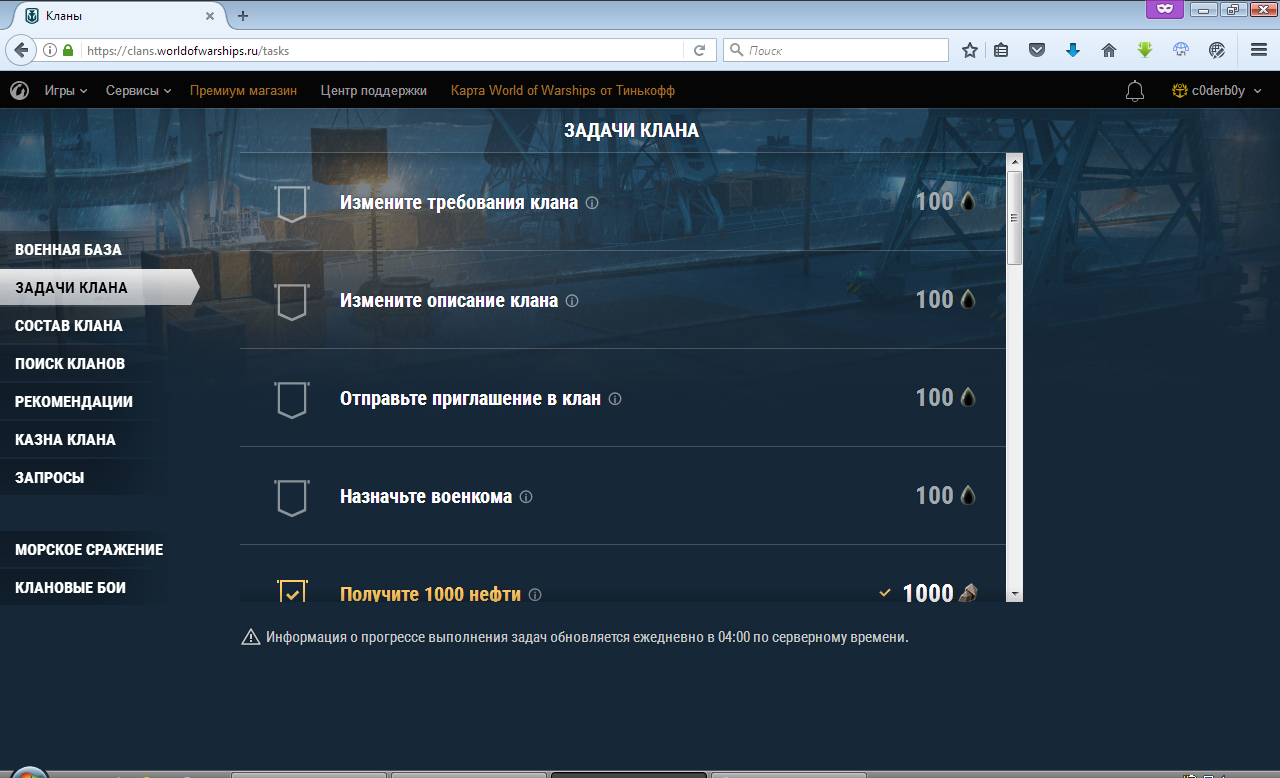The image size is (1280, 778).
Task: Click the Wargaming logo icon in top bar
Action: [x=19, y=91]
